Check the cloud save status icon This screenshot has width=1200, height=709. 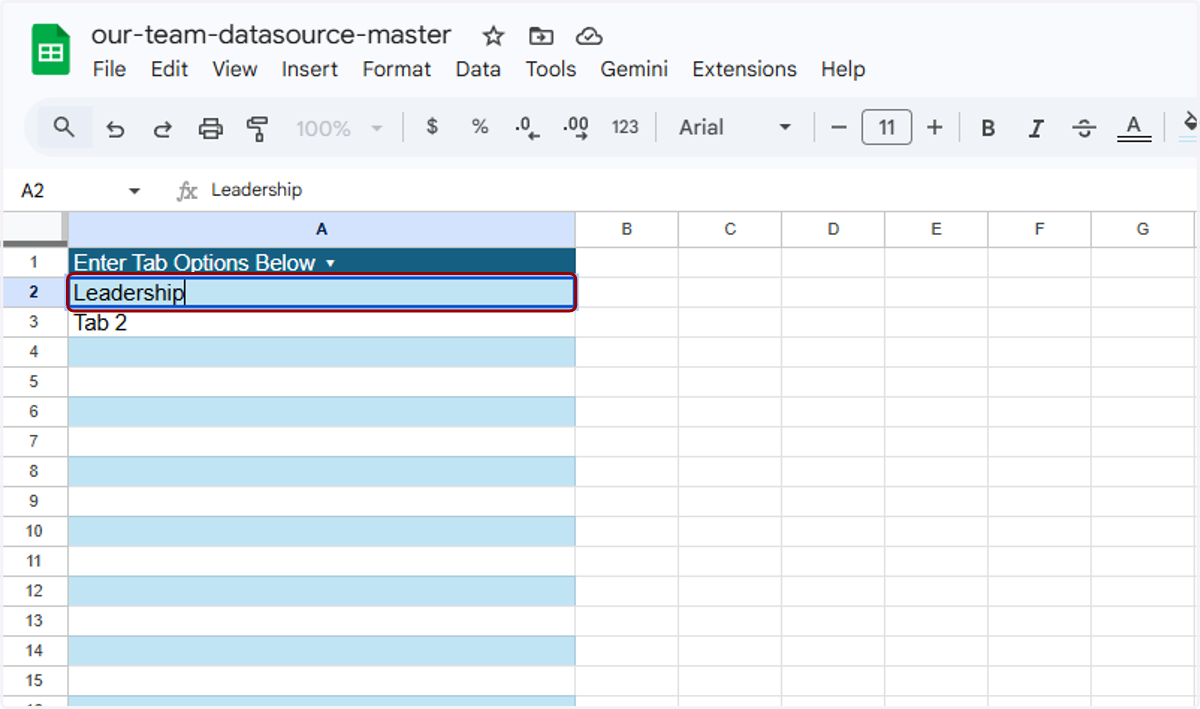pos(589,37)
